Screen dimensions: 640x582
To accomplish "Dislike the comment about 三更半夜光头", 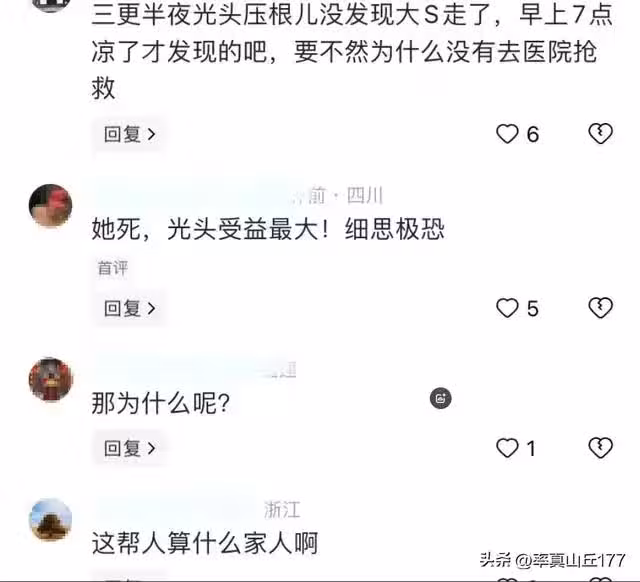I will (600, 134).
